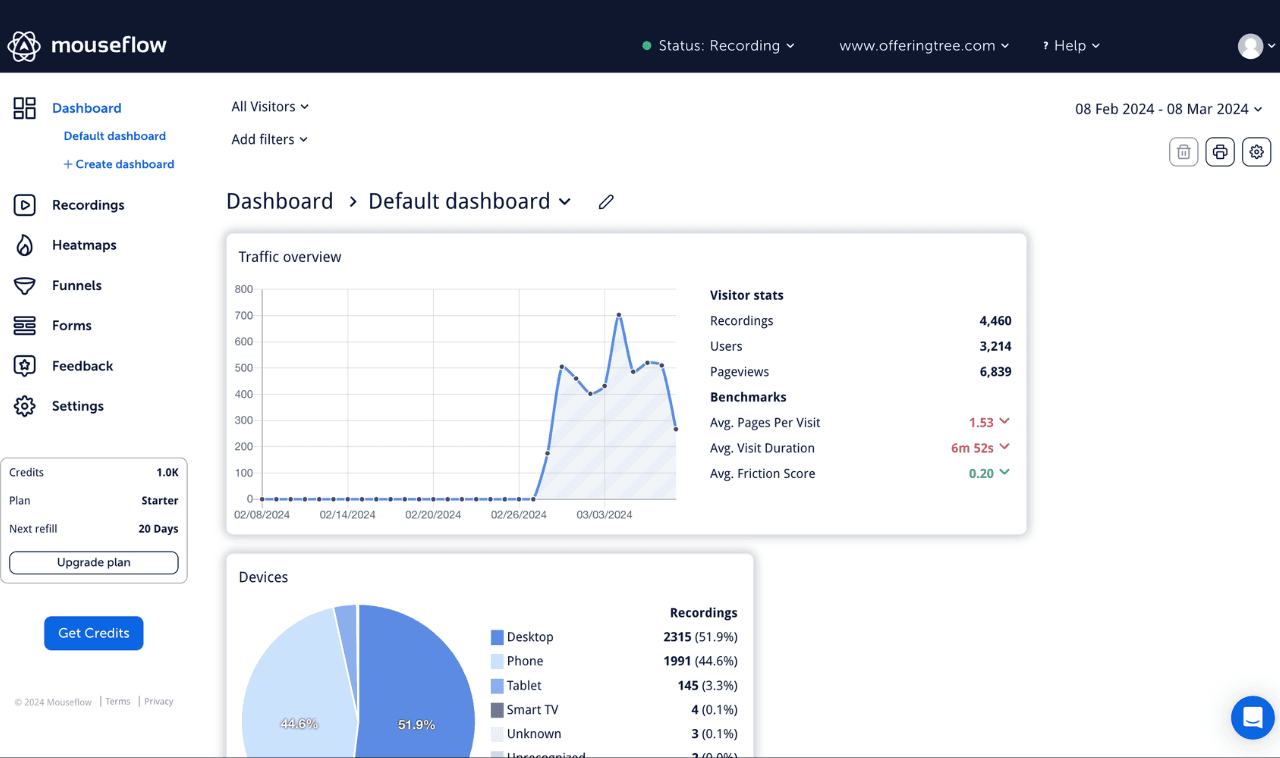
Task: Click the delete dashboard trash icon
Action: click(x=1183, y=151)
